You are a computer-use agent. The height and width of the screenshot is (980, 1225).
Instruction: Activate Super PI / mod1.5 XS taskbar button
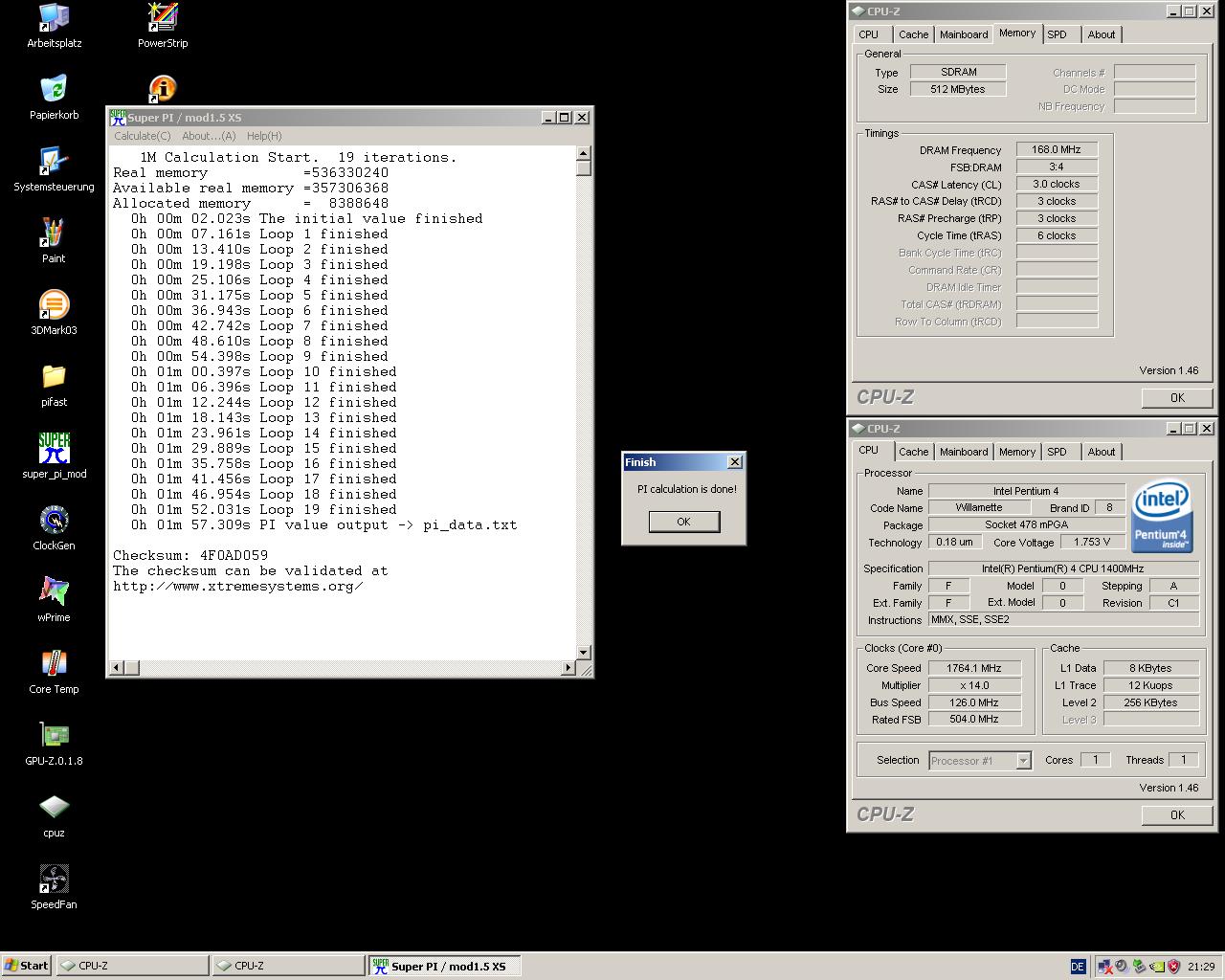pos(444,966)
